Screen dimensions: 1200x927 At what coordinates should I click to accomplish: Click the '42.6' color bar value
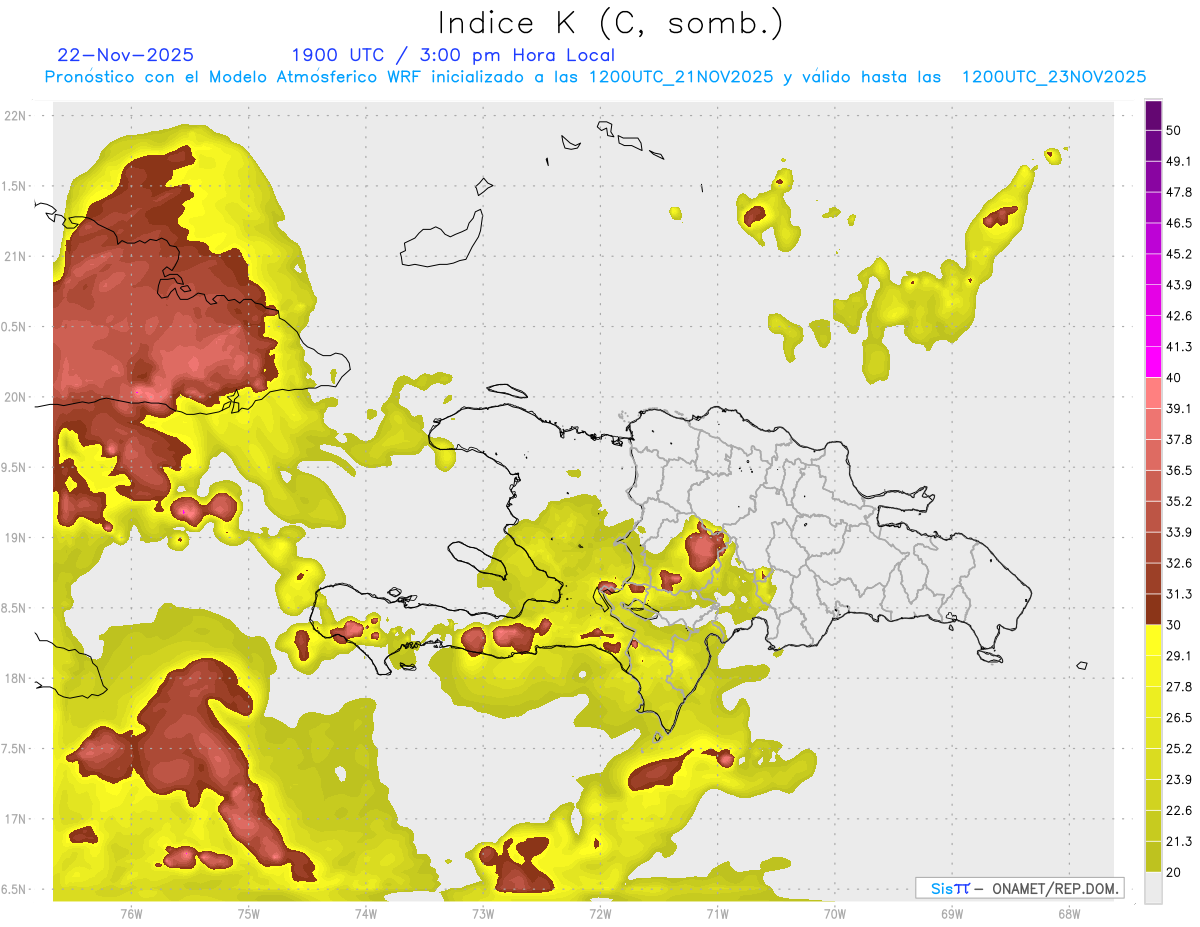(x=1179, y=316)
